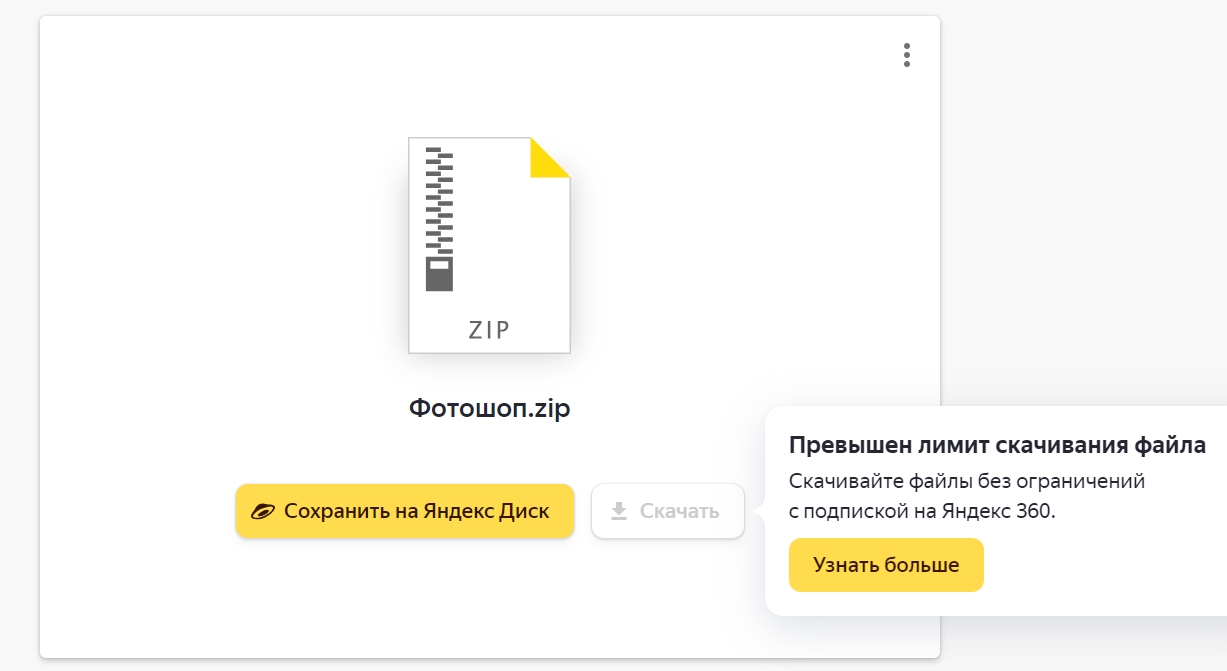Click the ZIP label on file thumbnail
Viewport: 1227px width, 671px height.
489,331
